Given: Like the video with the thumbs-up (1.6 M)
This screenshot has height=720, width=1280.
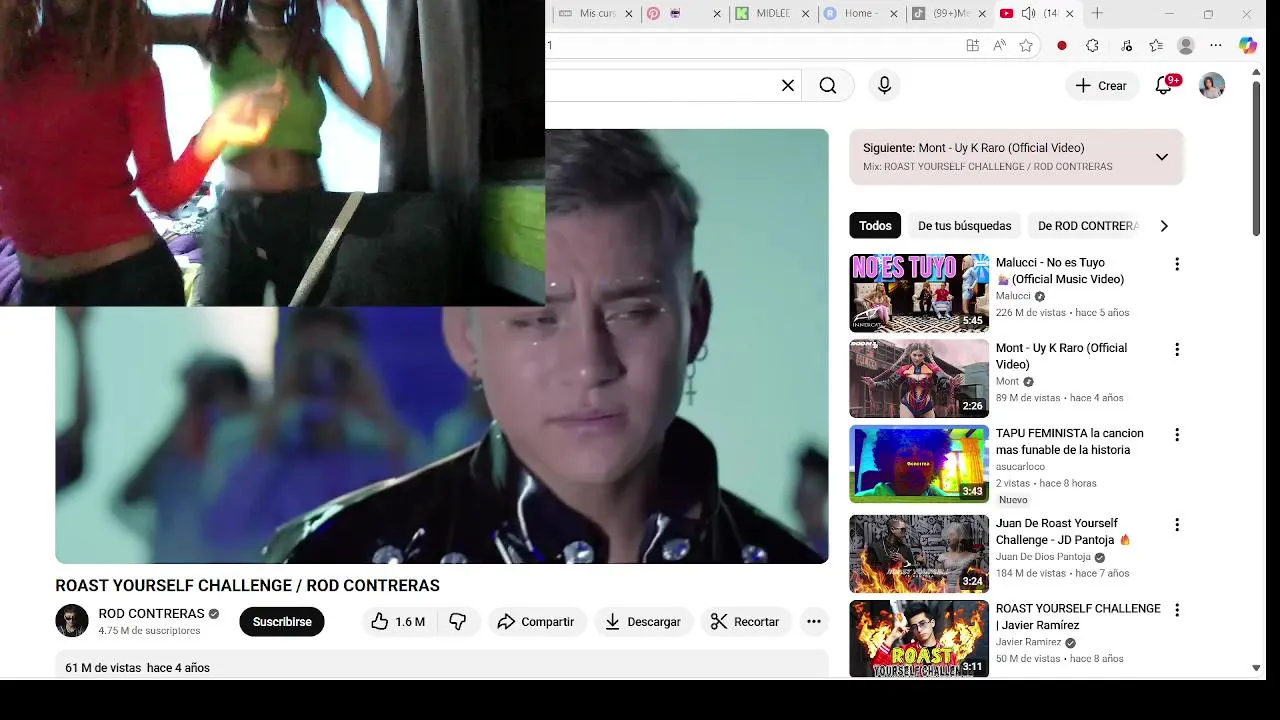Looking at the screenshot, I should pyautogui.click(x=398, y=622).
